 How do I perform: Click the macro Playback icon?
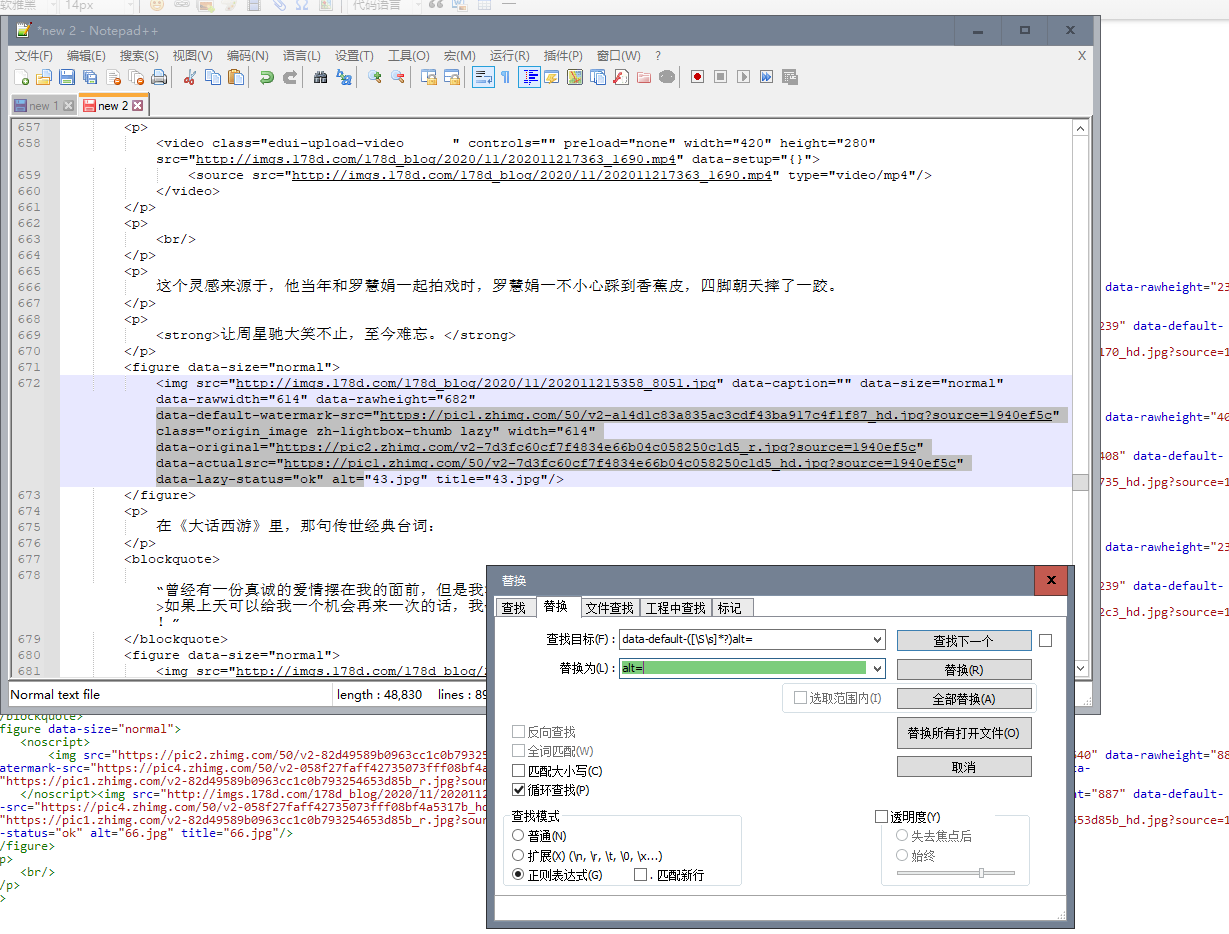click(743, 77)
